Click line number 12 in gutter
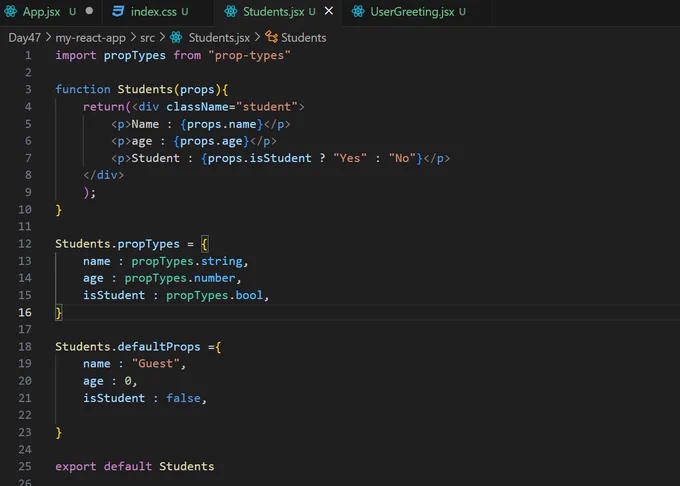This screenshot has height=486, width=680. click(x=25, y=244)
